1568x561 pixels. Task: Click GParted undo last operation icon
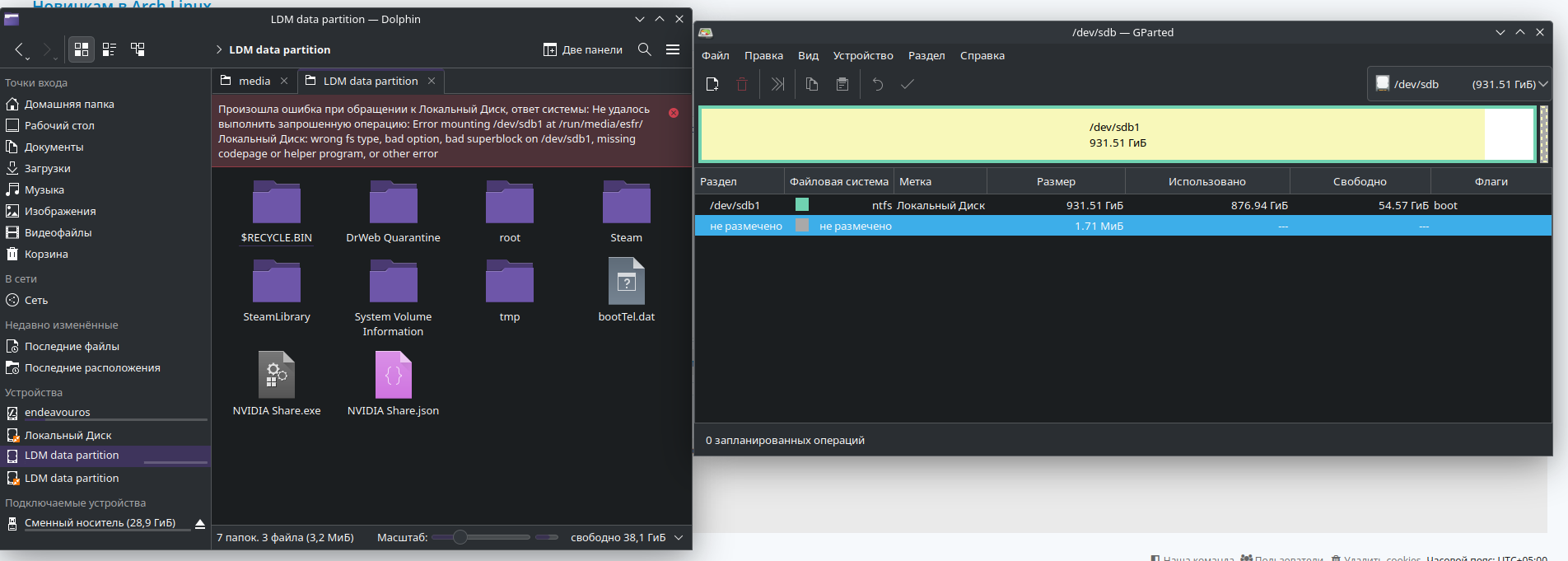[878, 84]
